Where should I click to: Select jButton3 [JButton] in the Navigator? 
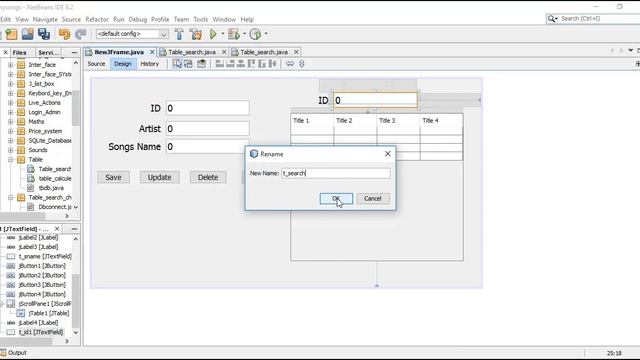(x=42, y=285)
